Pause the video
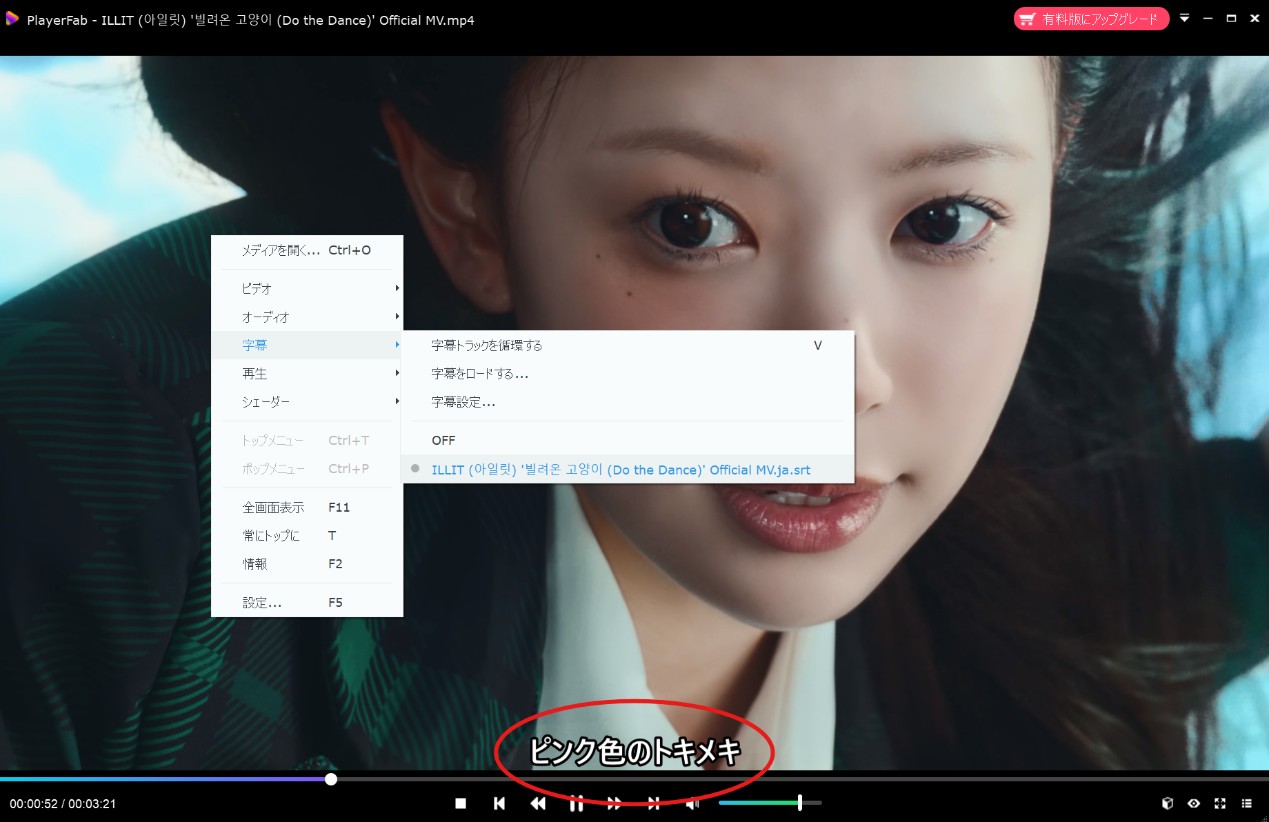 (x=576, y=803)
